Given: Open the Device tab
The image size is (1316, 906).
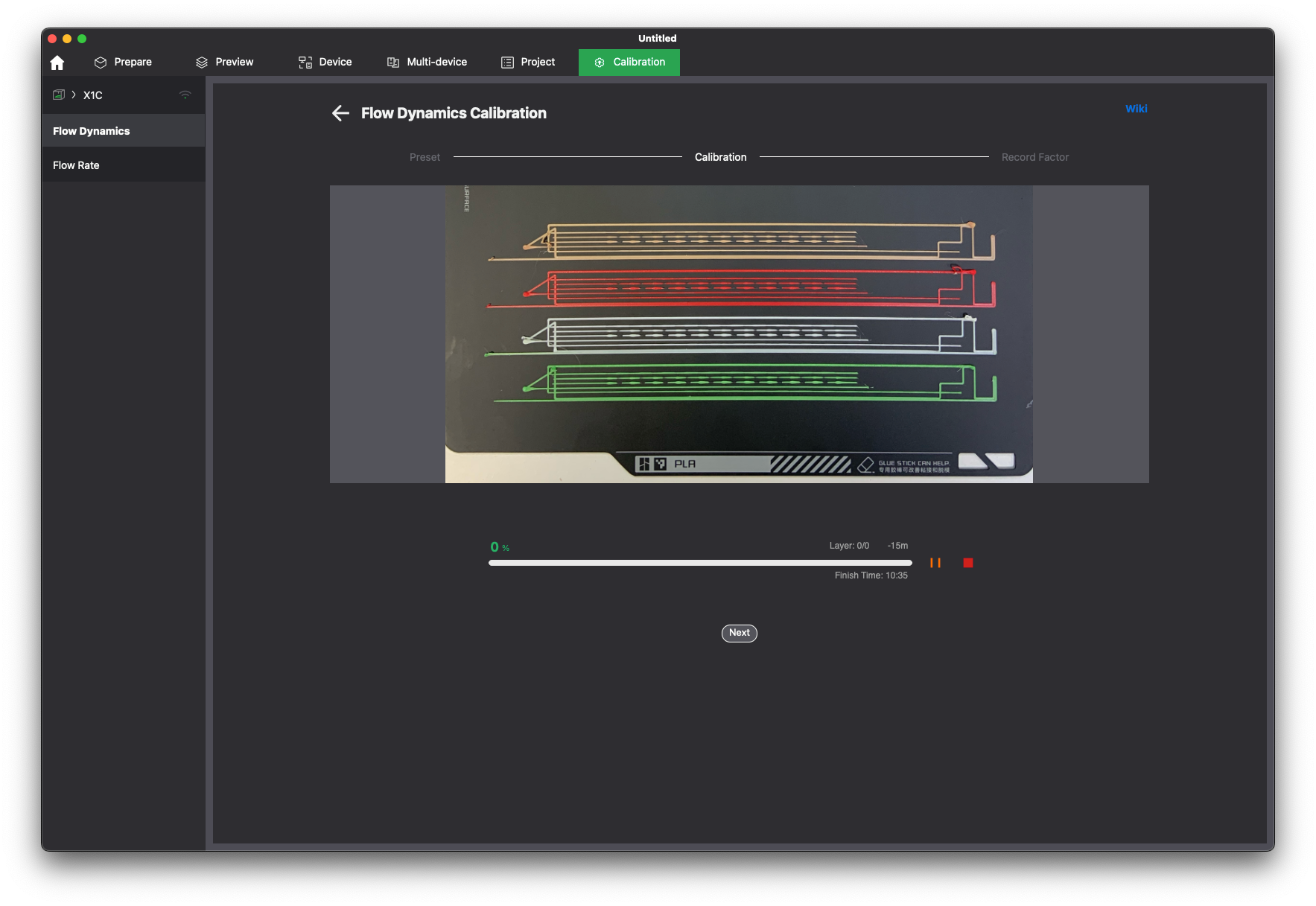Looking at the screenshot, I should pos(325,62).
